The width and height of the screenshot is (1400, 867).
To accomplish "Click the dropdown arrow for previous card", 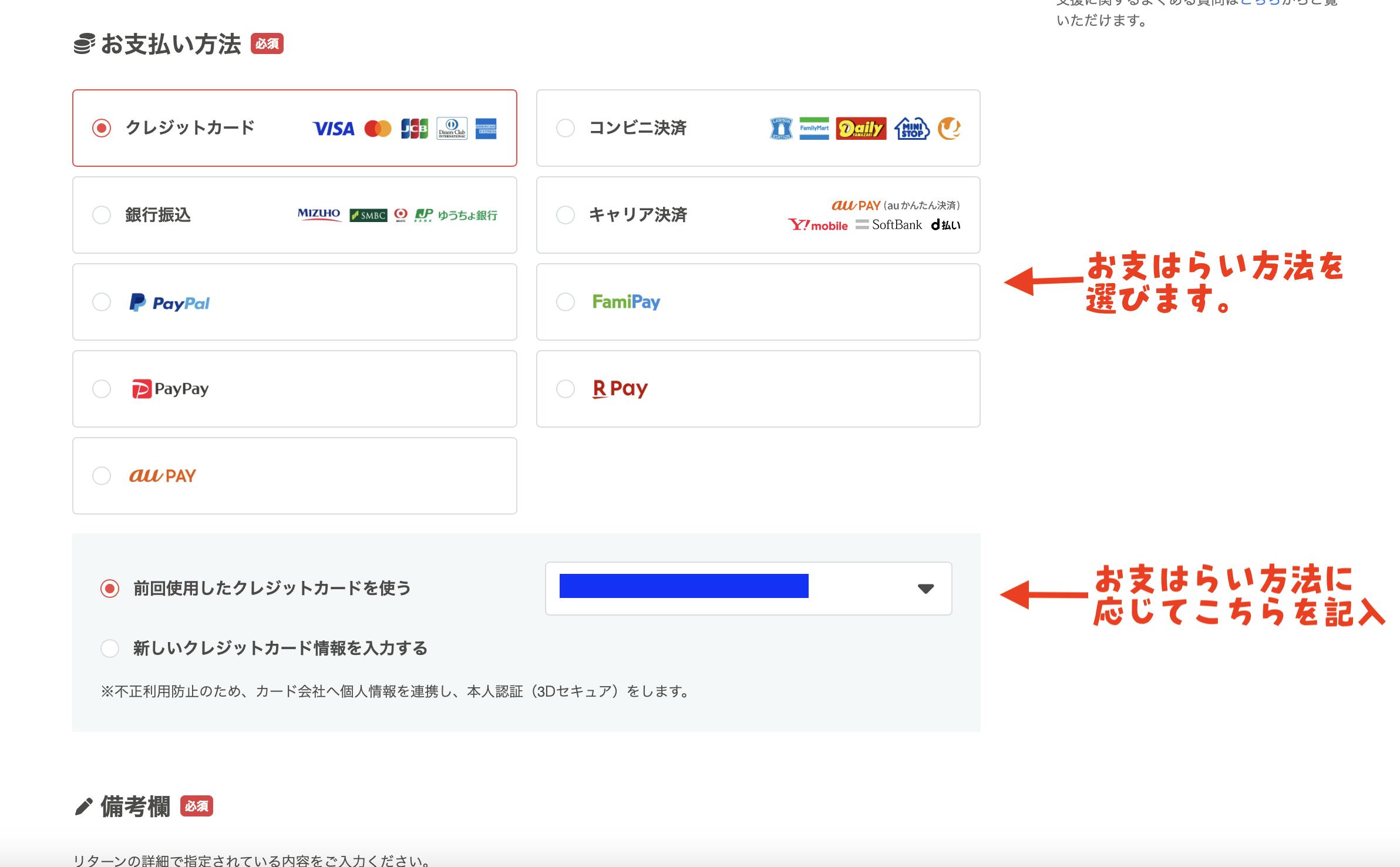I will [926, 589].
